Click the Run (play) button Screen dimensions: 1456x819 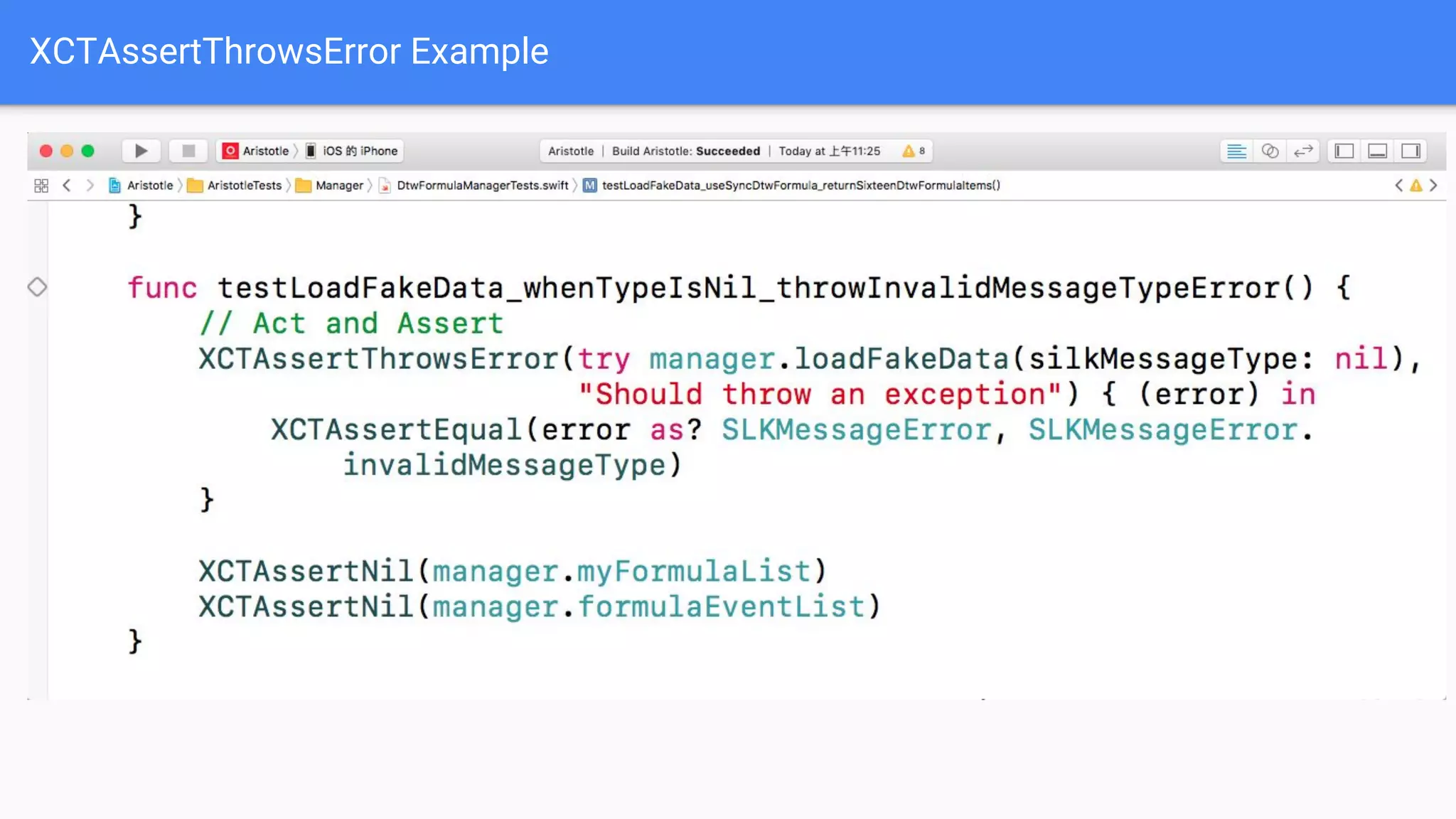[x=141, y=151]
